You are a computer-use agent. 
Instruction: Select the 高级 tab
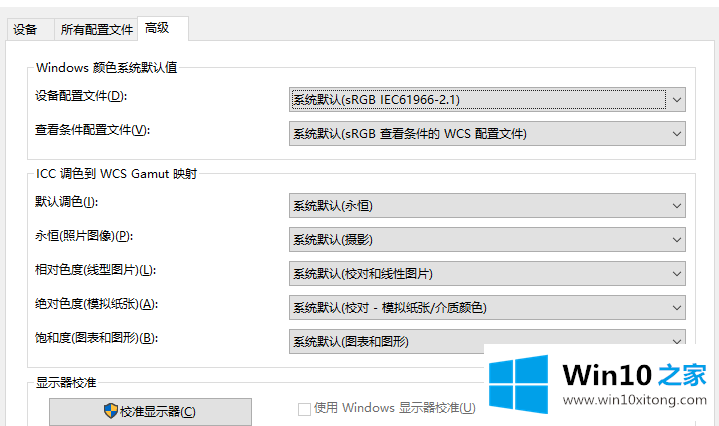[157, 28]
